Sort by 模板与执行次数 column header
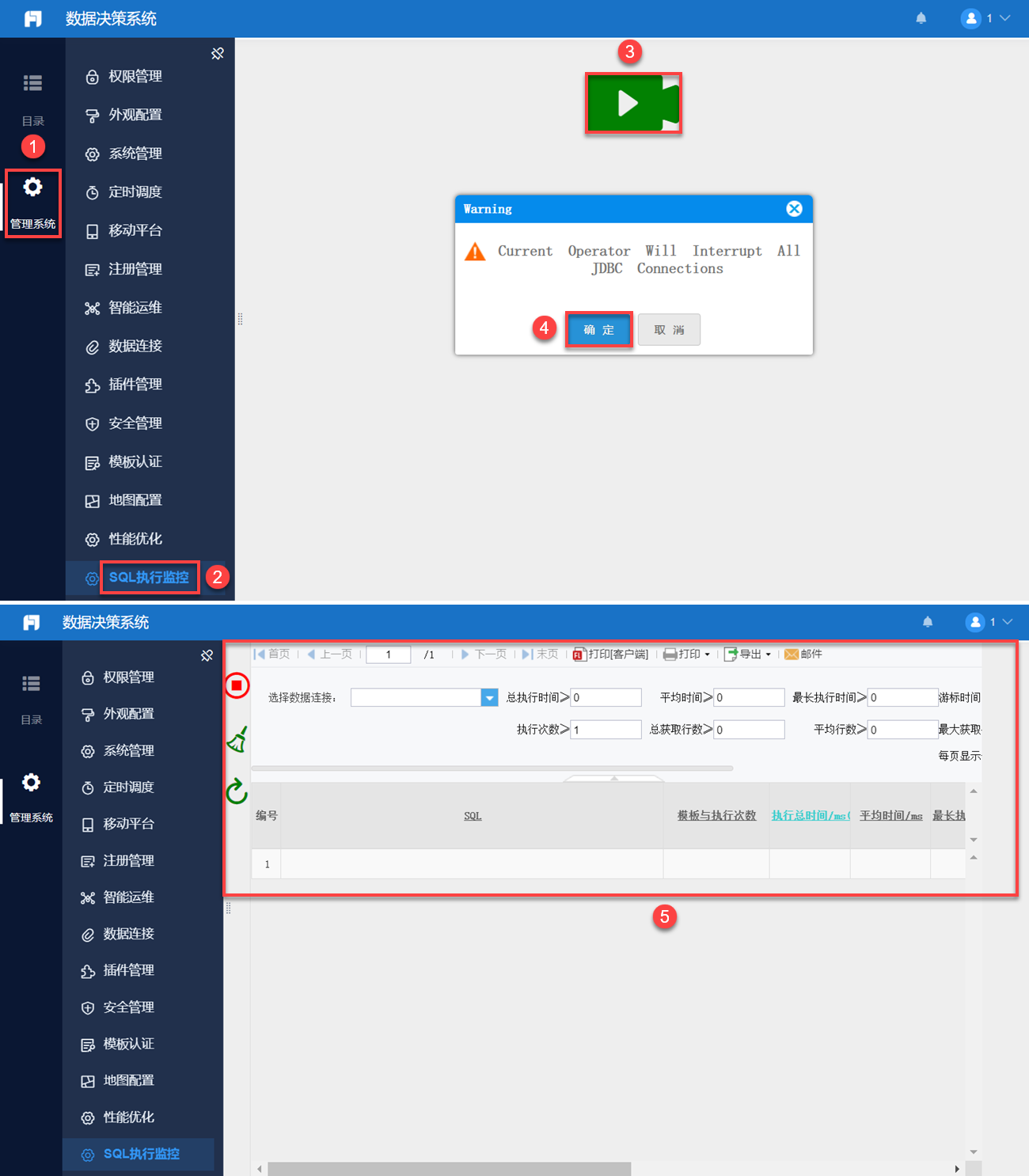Screen dimensions: 1029x1176 716,816
